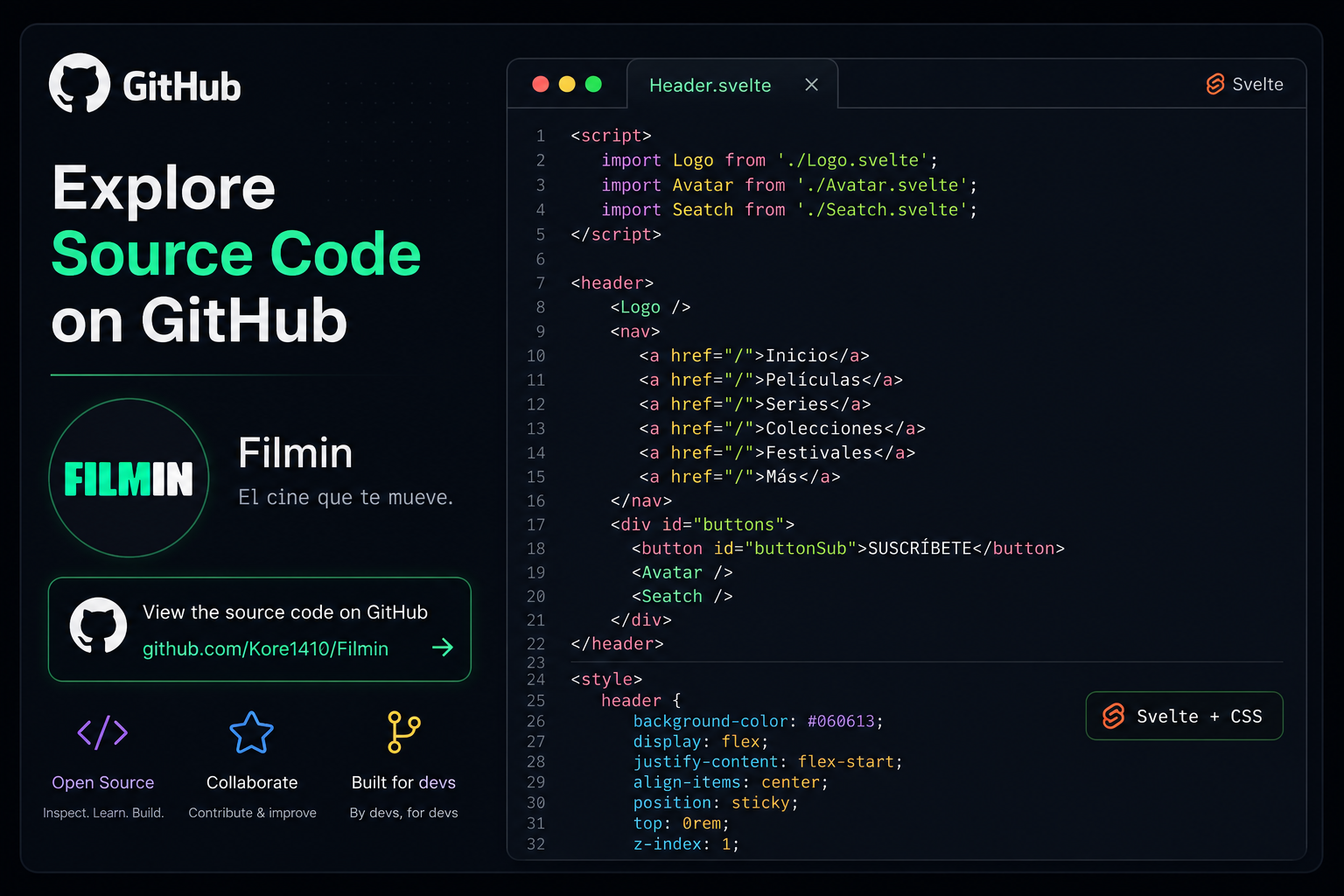
Task: Click the 'background-color: #060613;' code line
Action: click(x=758, y=721)
